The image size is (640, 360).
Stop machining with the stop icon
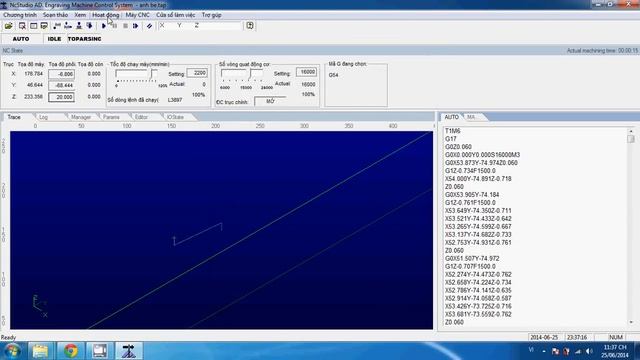125,26
